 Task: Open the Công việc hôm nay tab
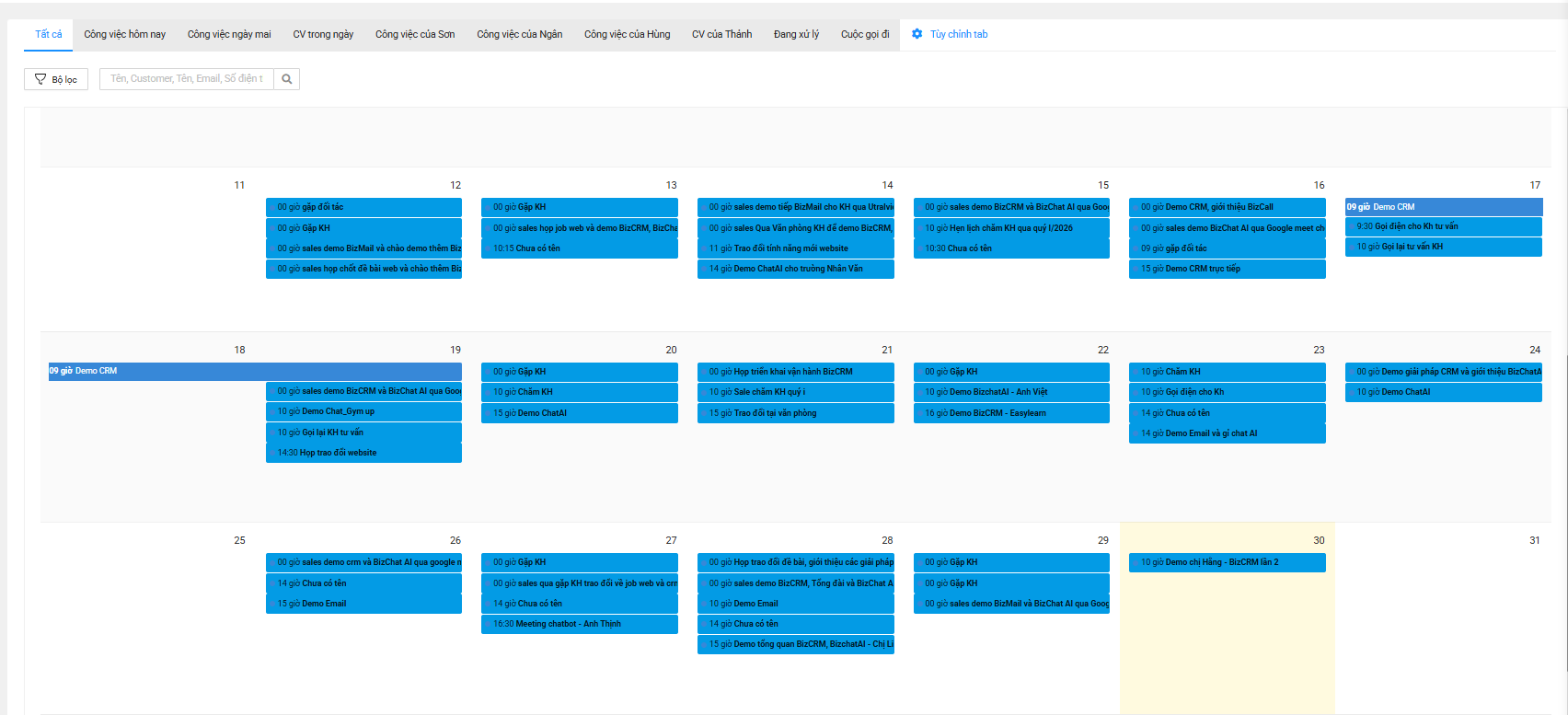pos(125,34)
